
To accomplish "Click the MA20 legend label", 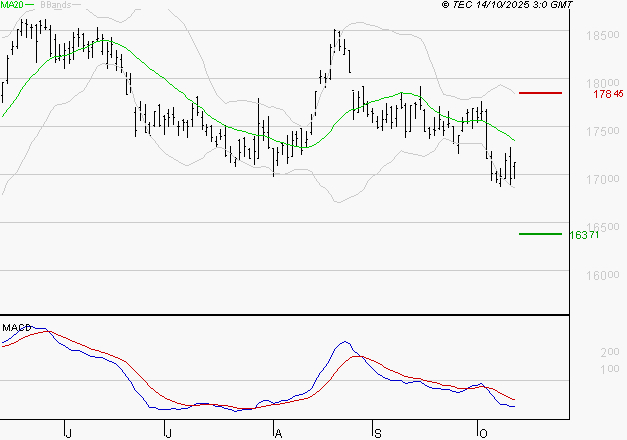I will tap(12, 5).
